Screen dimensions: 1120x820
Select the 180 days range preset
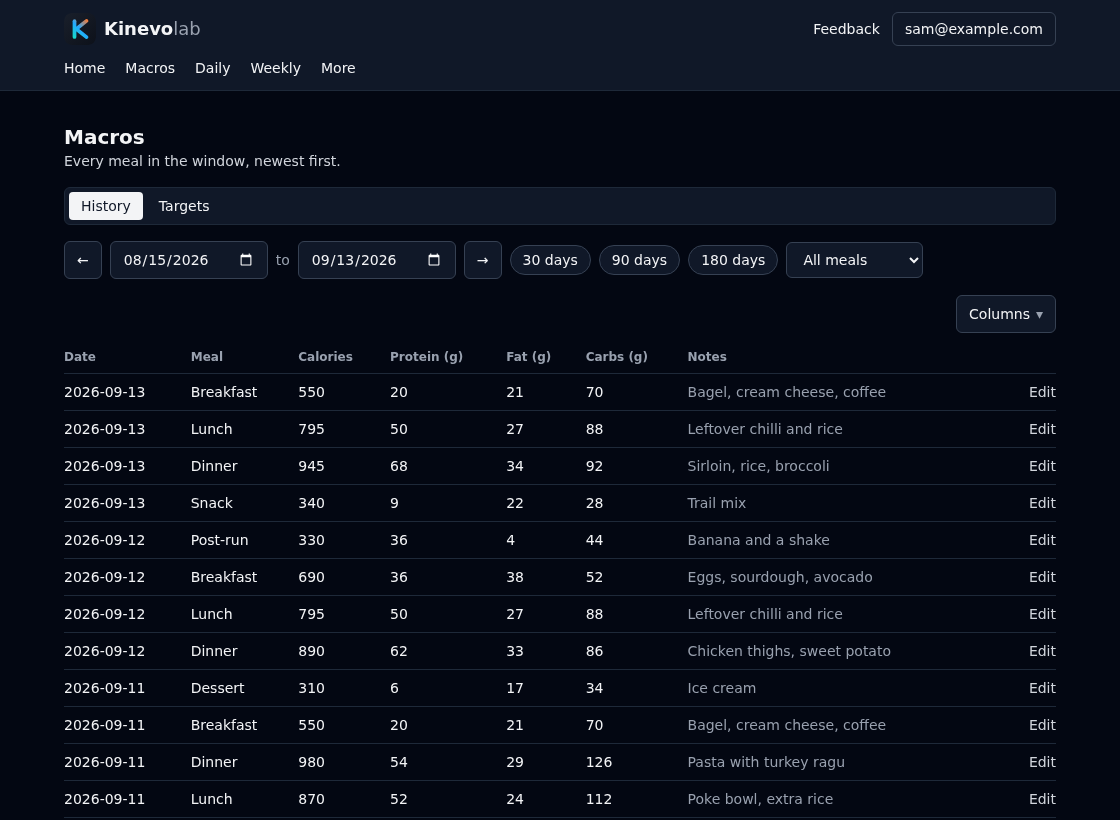click(733, 260)
